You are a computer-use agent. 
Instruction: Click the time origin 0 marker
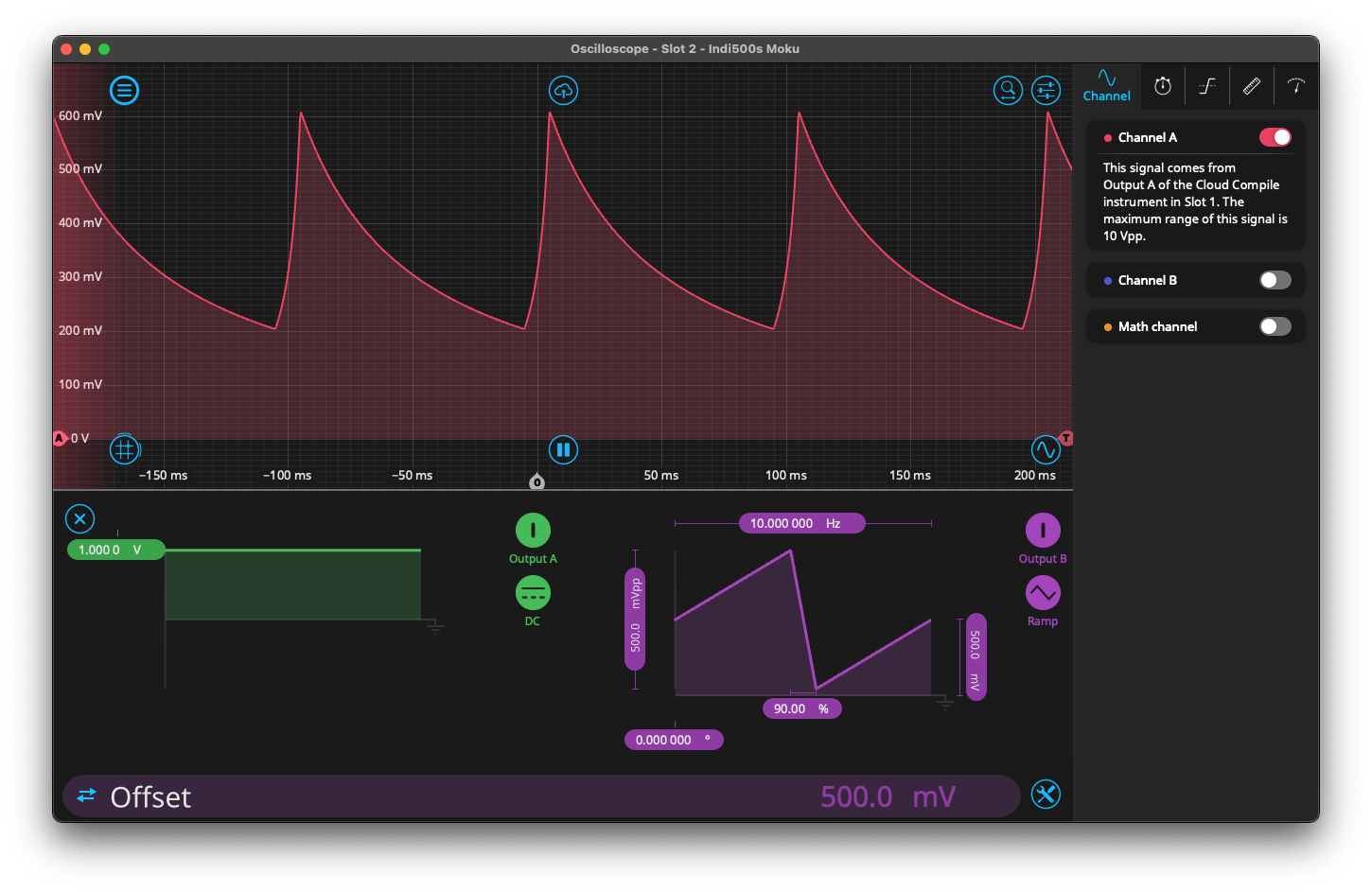point(536,482)
